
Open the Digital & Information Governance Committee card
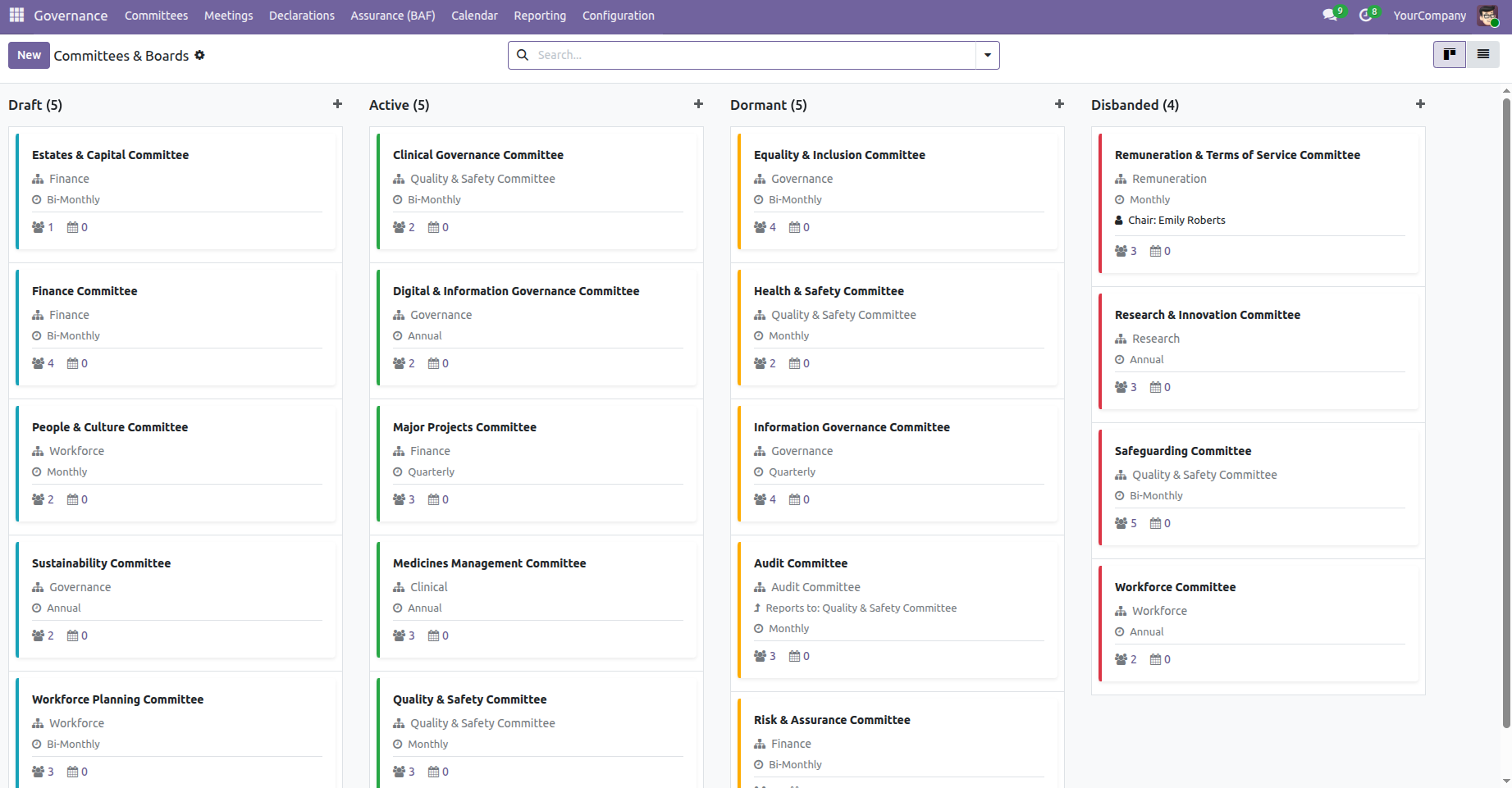(x=537, y=326)
